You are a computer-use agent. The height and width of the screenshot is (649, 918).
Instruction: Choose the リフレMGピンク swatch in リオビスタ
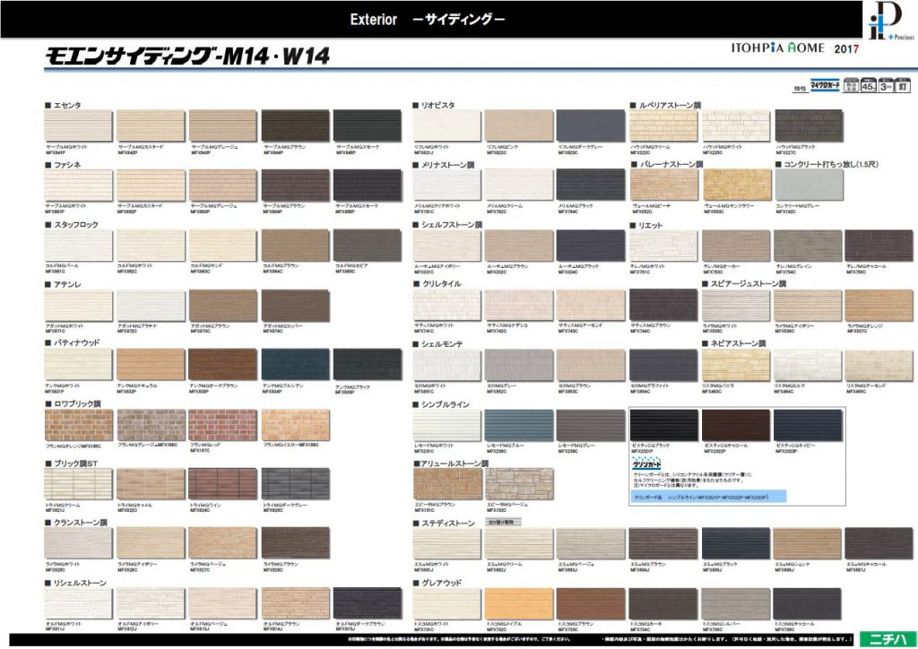coord(519,125)
